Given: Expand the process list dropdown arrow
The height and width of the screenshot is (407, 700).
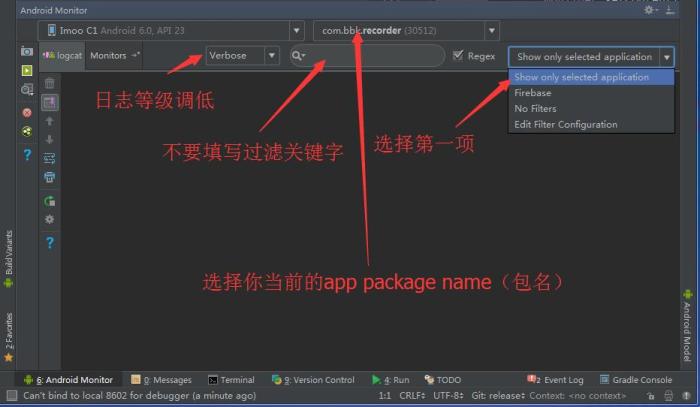Looking at the screenshot, I should (x=492, y=31).
